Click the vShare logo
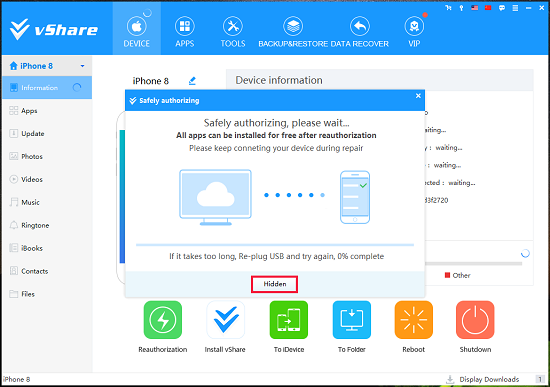The height and width of the screenshot is (387, 550). point(53,29)
